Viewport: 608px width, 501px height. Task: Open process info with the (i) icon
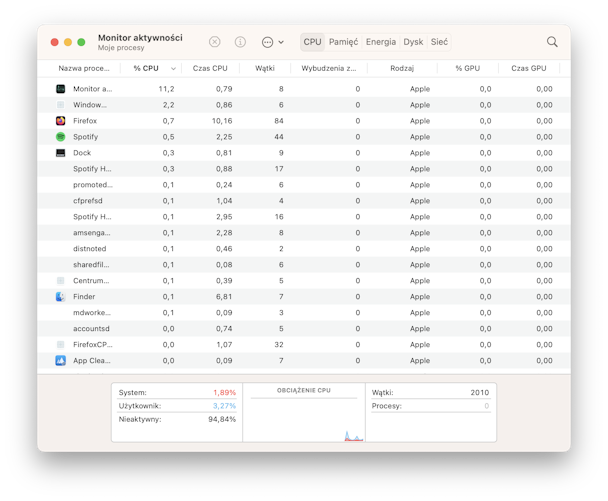240,42
